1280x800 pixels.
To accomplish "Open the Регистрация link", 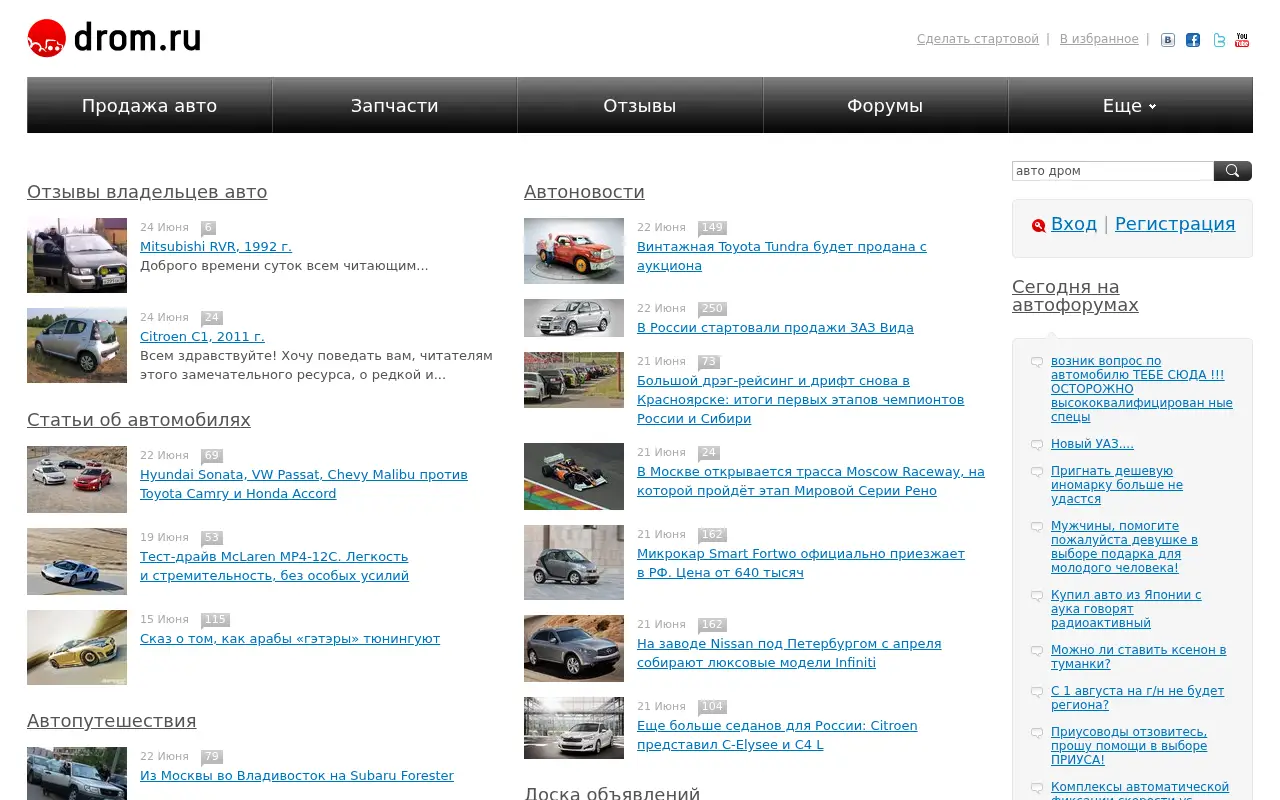I will [x=1175, y=224].
